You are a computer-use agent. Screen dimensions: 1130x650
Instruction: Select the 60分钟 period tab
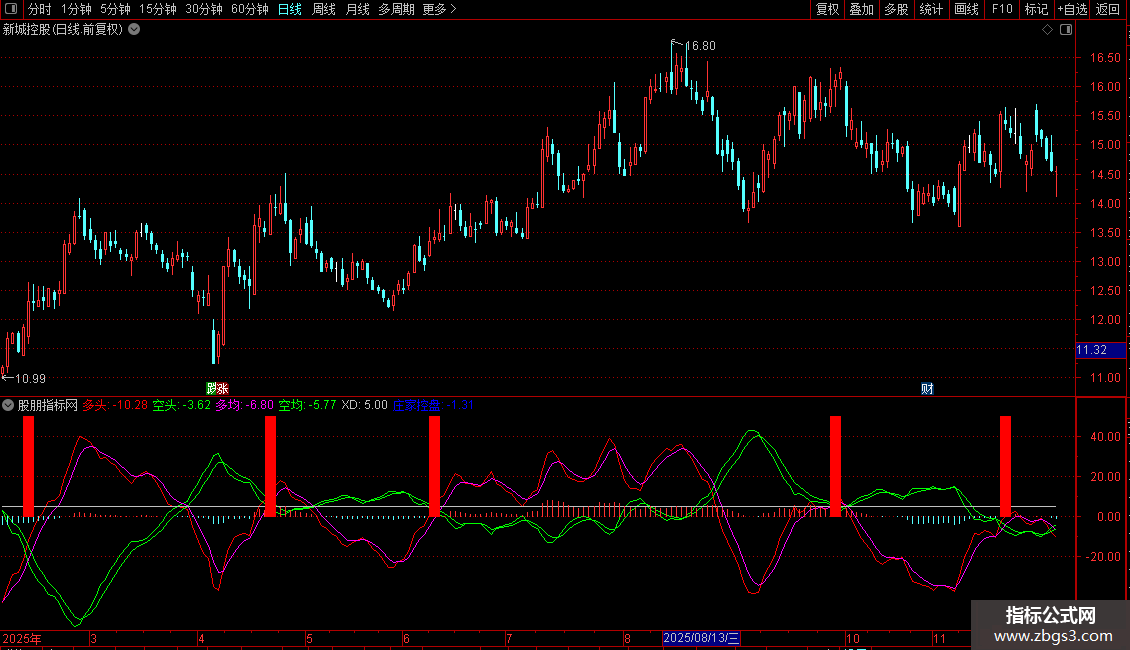[x=249, y=9]
